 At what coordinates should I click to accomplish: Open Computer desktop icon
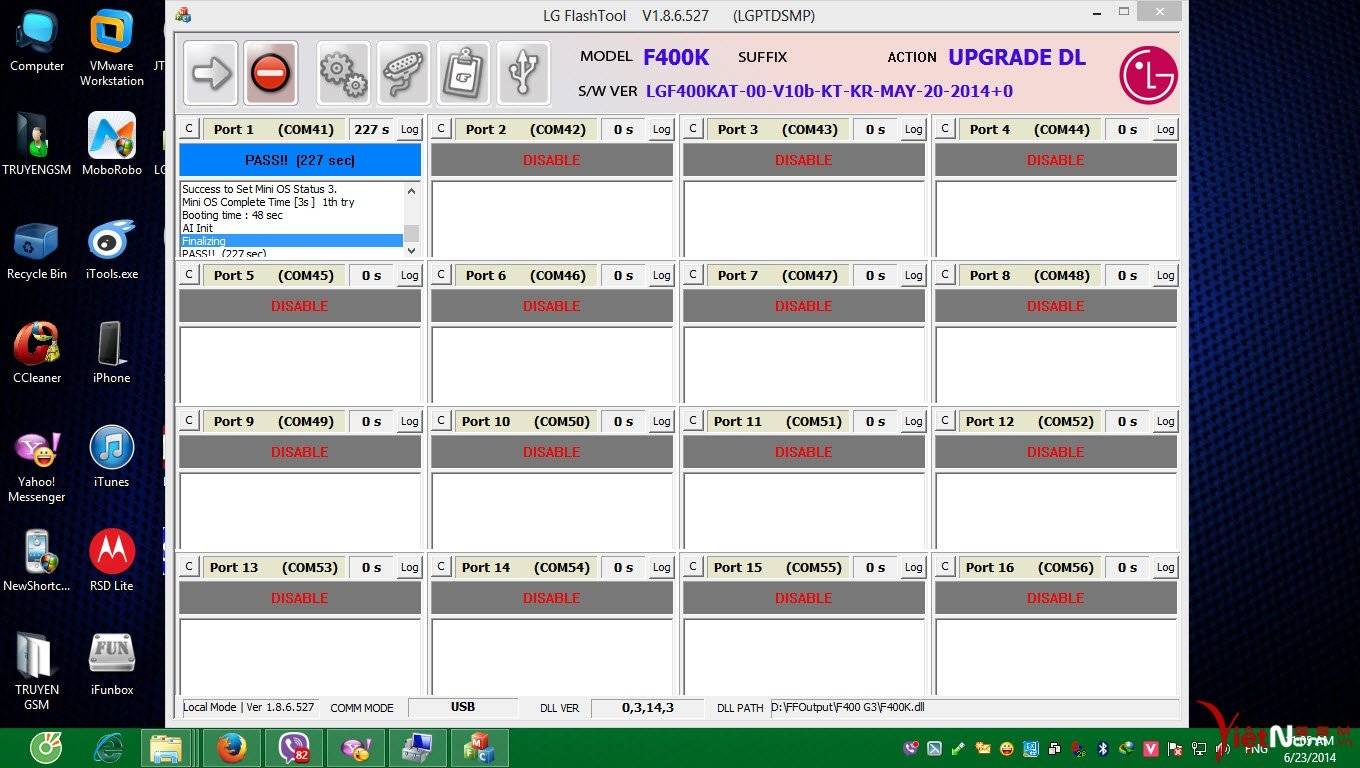pos(37,42)
